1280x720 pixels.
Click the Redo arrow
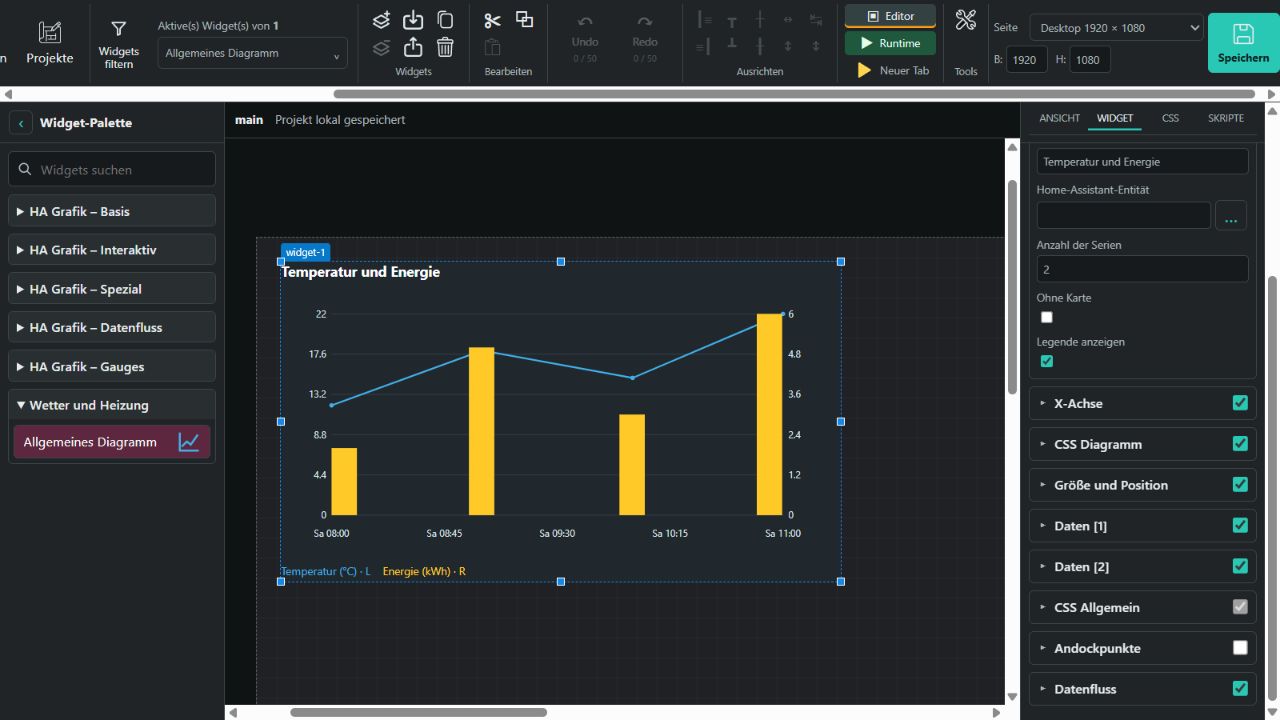[x=645, y=22]
